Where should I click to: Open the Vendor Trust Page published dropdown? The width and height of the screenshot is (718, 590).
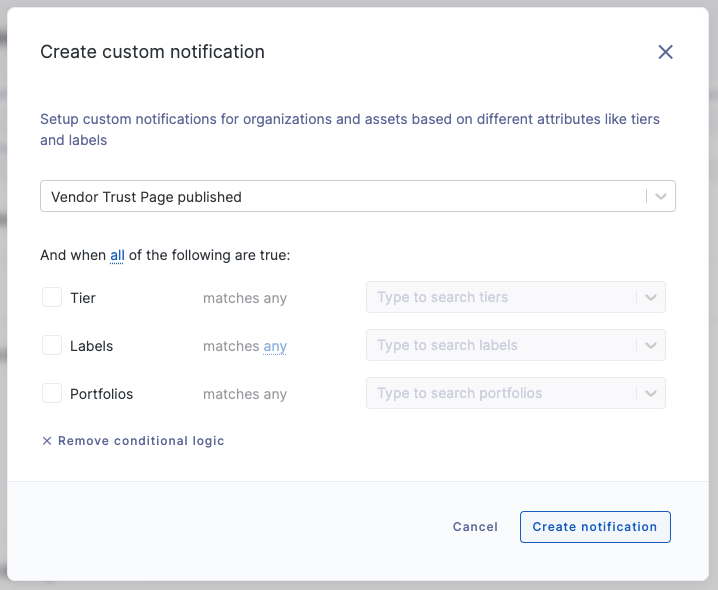358,196
